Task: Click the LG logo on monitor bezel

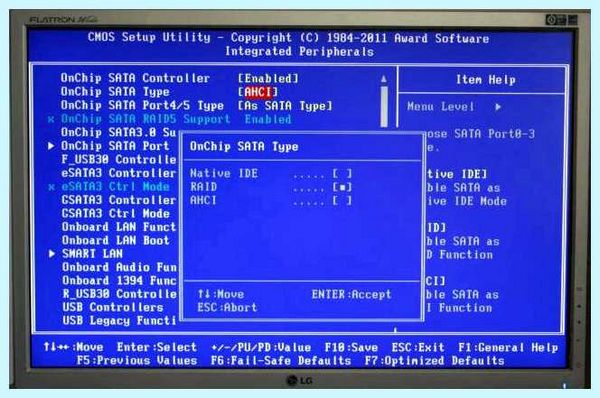Action: 300,380
